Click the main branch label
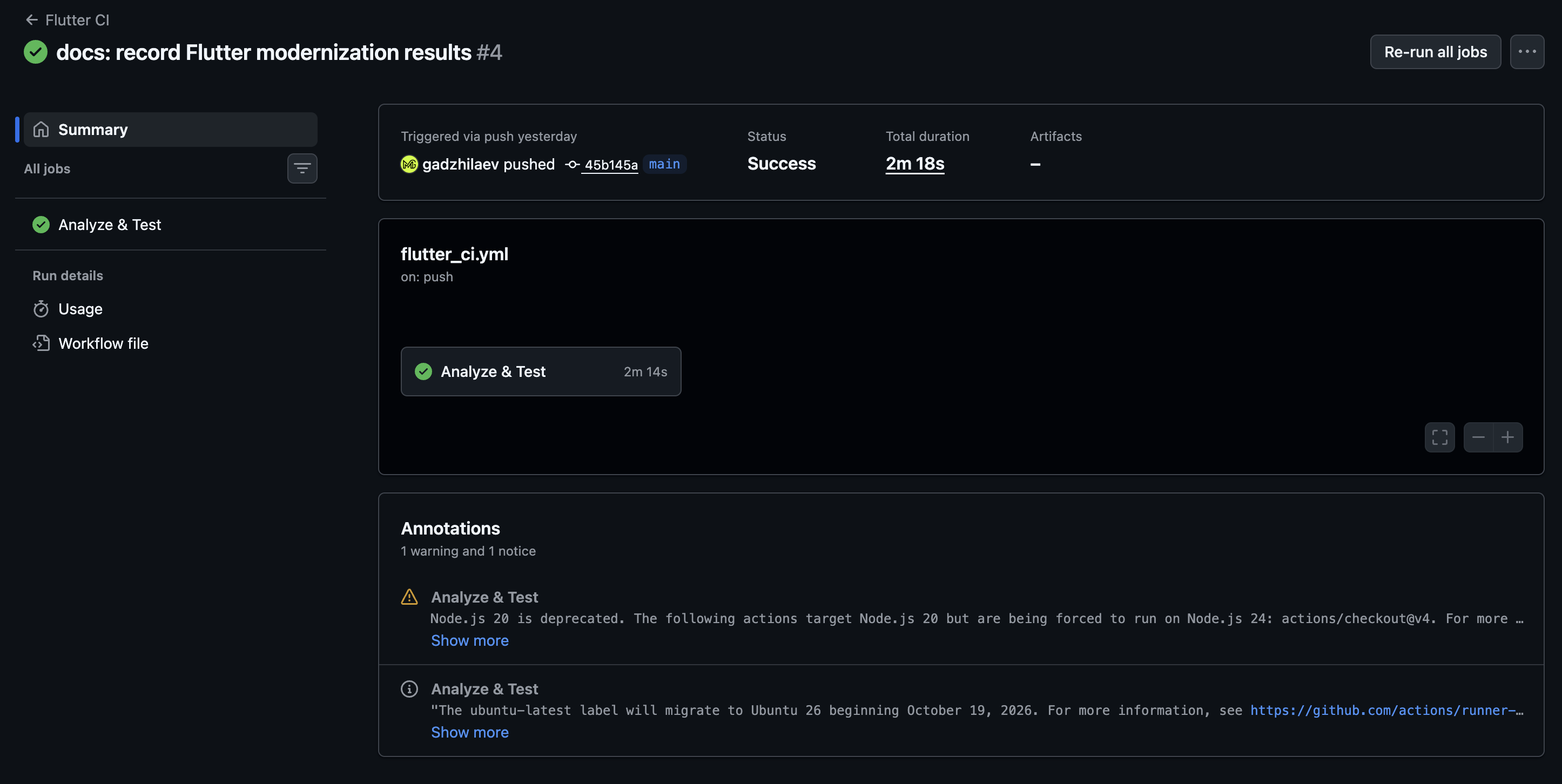Screen dimensions: 1562x784 coord(664,164)
